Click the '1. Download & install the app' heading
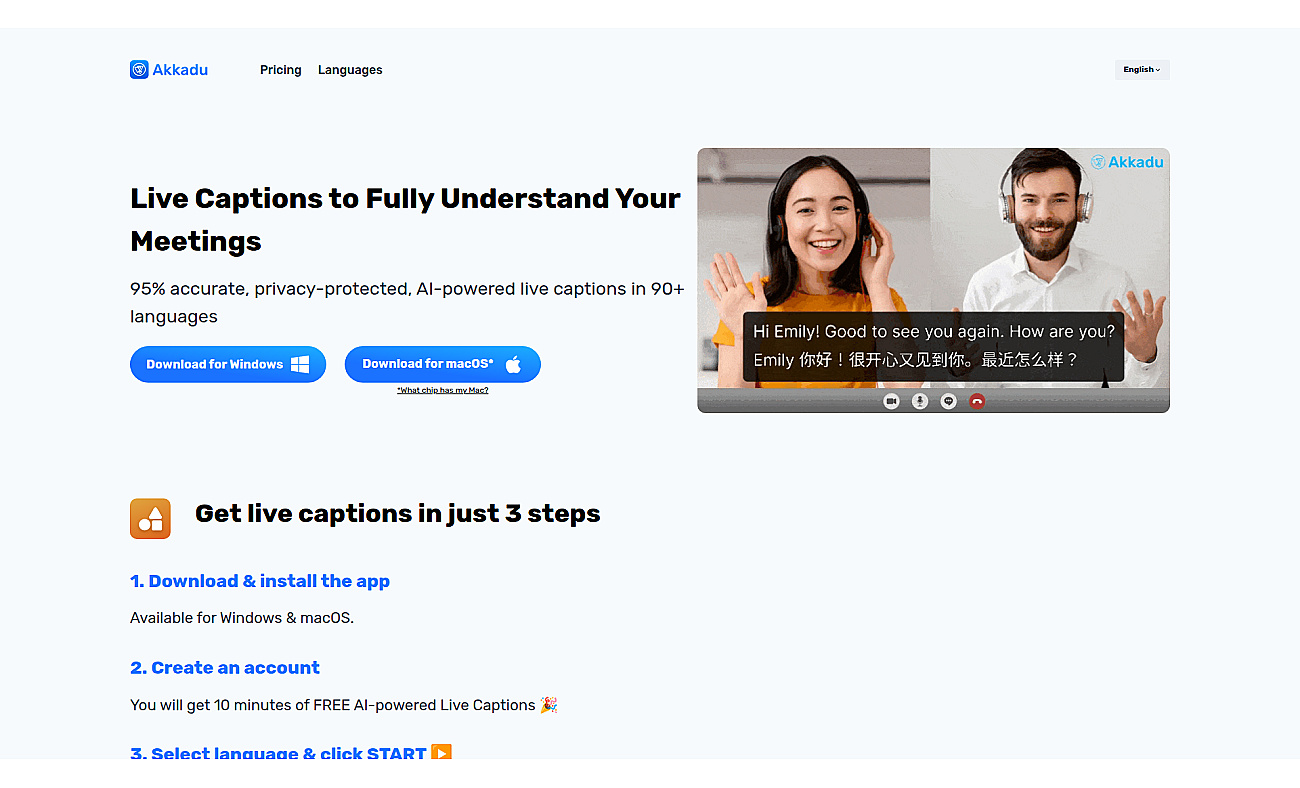The height and width of the screenshot is (788, 1300). [260, 581]
